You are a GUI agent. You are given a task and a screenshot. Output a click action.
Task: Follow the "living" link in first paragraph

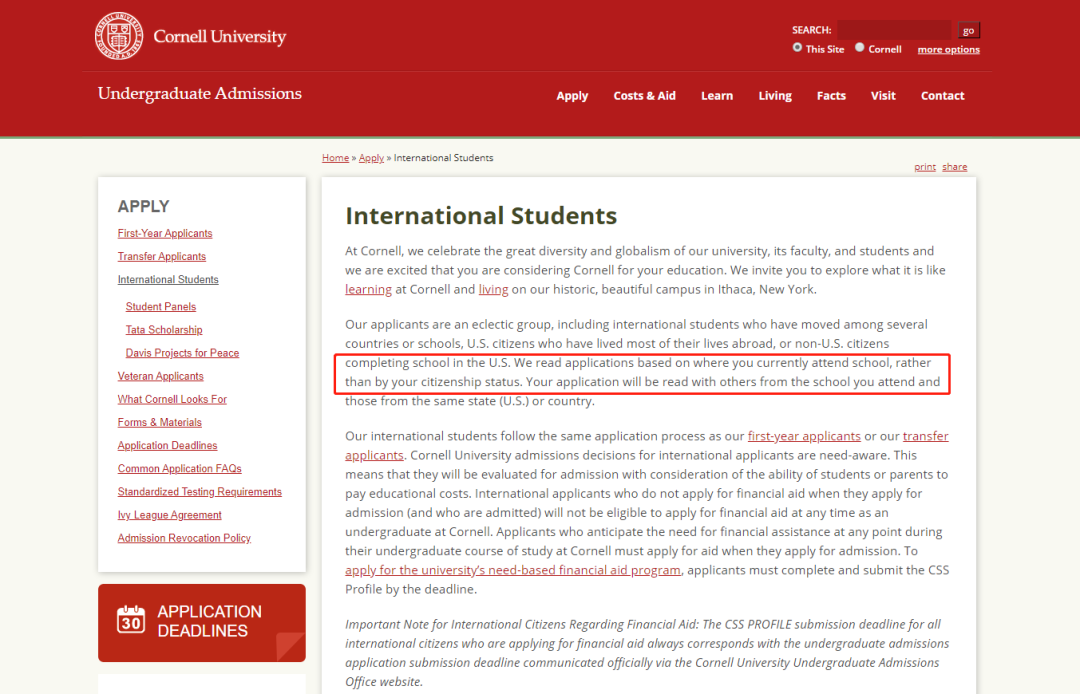(x=493, y=290)
